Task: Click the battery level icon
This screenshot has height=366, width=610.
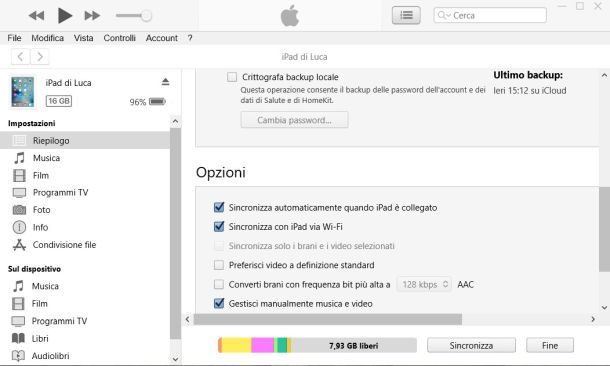Action: point(157,102)
